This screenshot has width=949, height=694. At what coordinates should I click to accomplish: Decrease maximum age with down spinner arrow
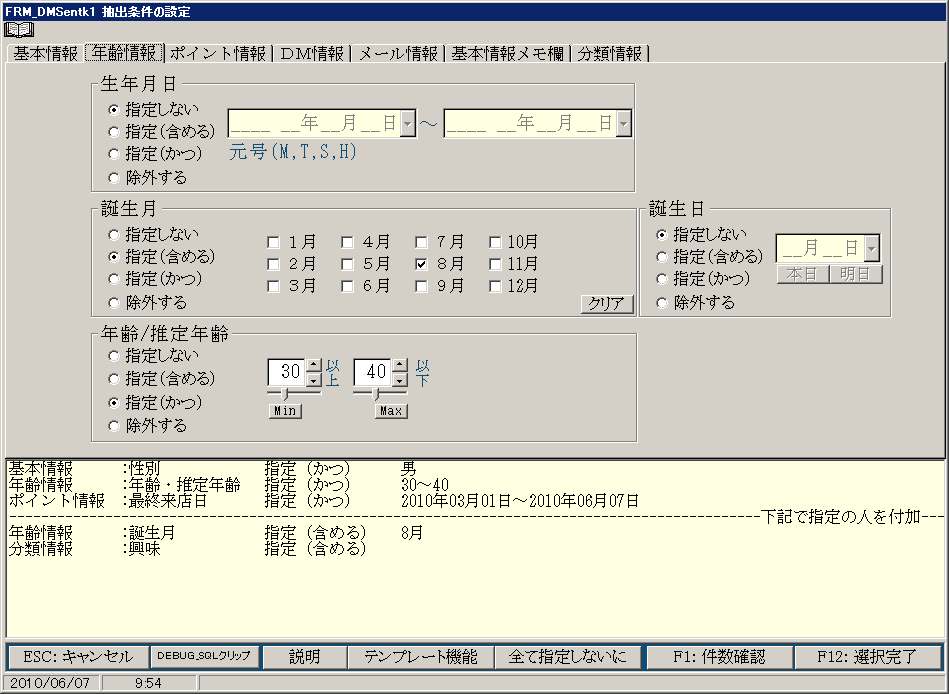[x=400, y=379]
